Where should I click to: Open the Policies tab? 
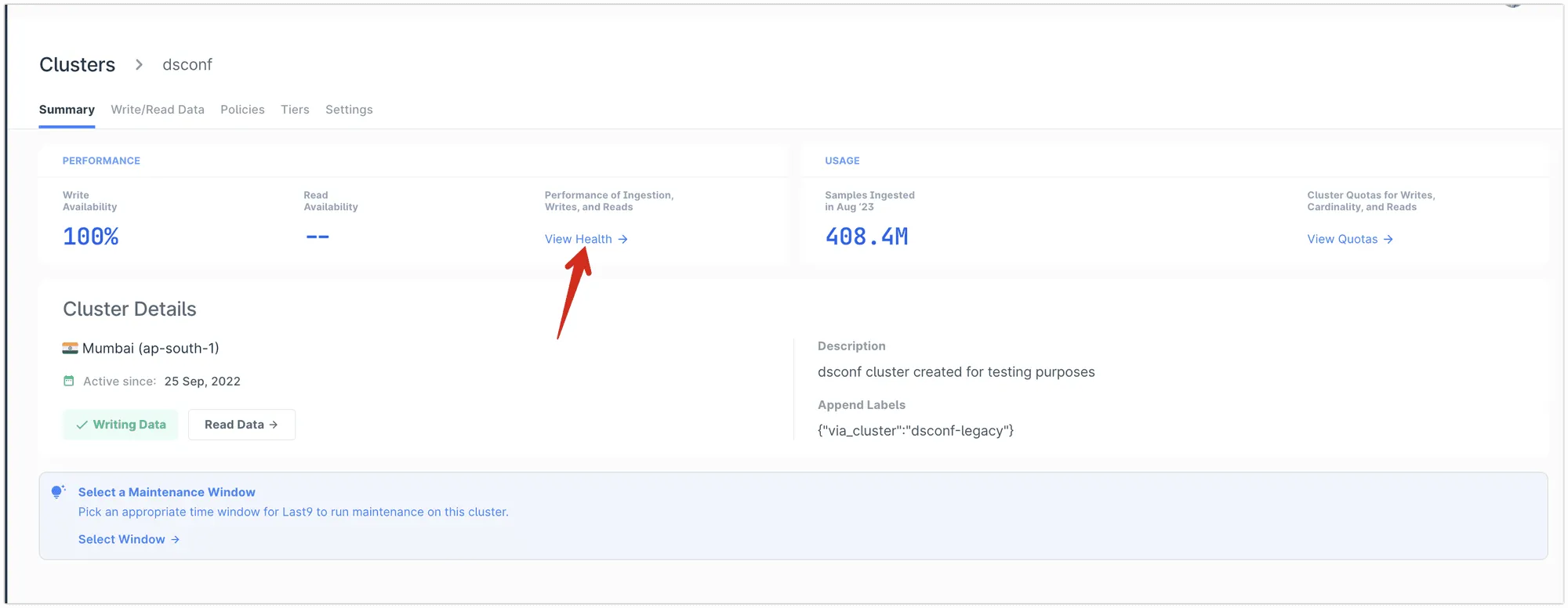242,110
